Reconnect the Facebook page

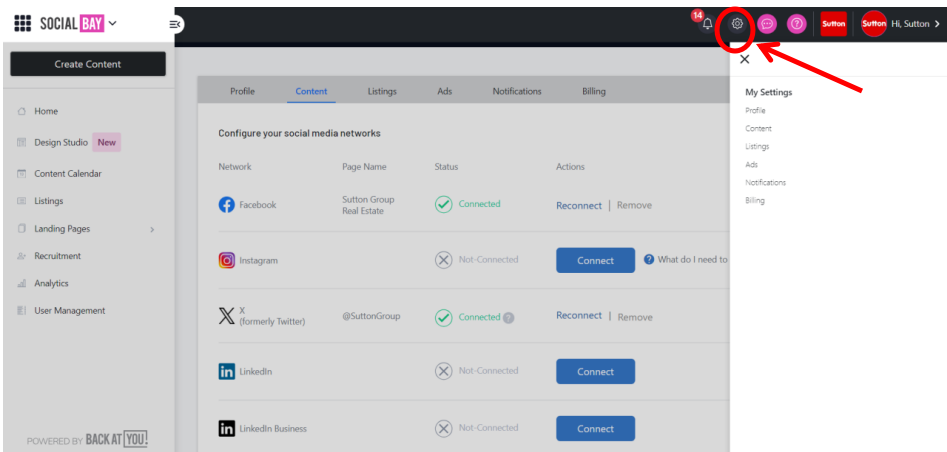pos(579,205)
